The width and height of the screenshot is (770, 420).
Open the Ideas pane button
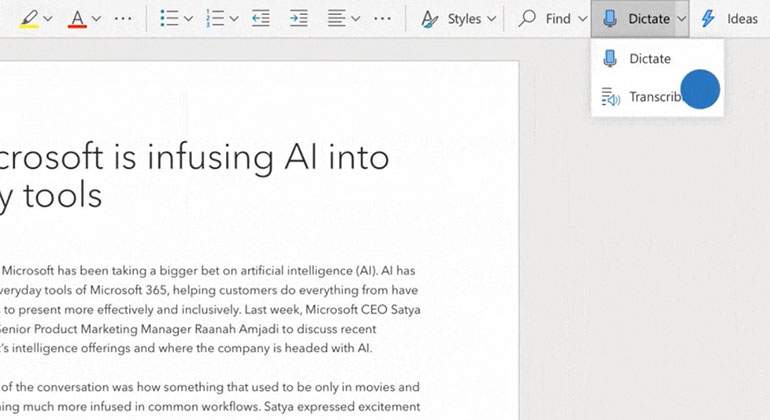click(x=730, y=19)
